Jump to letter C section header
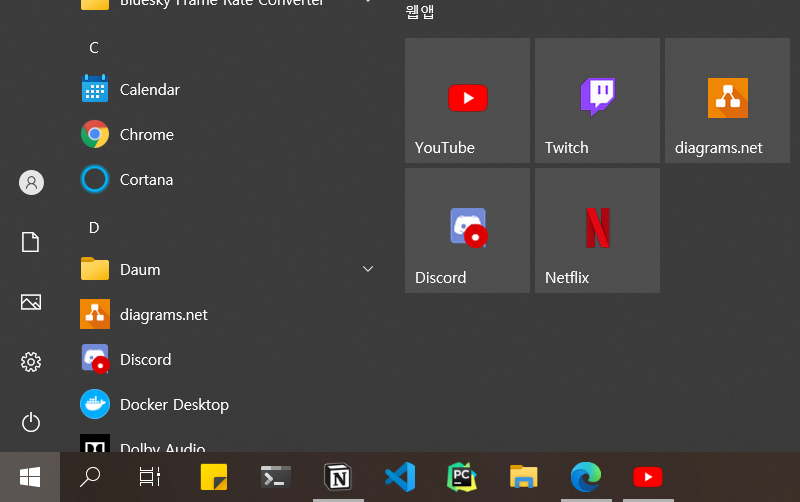Screen dimensions: 800x502 pyautogui.click(x=94, y=47)
